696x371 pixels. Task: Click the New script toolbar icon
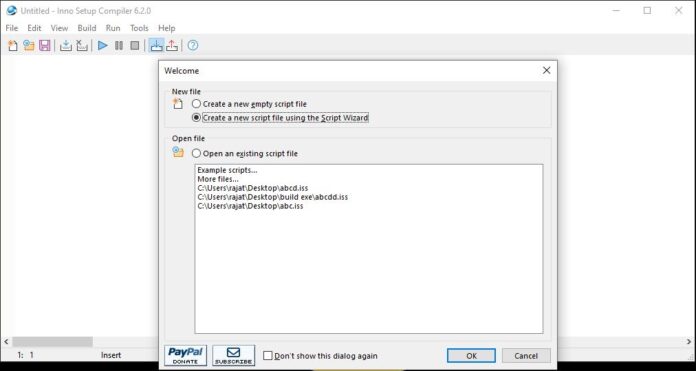click(x=13, y=45)
